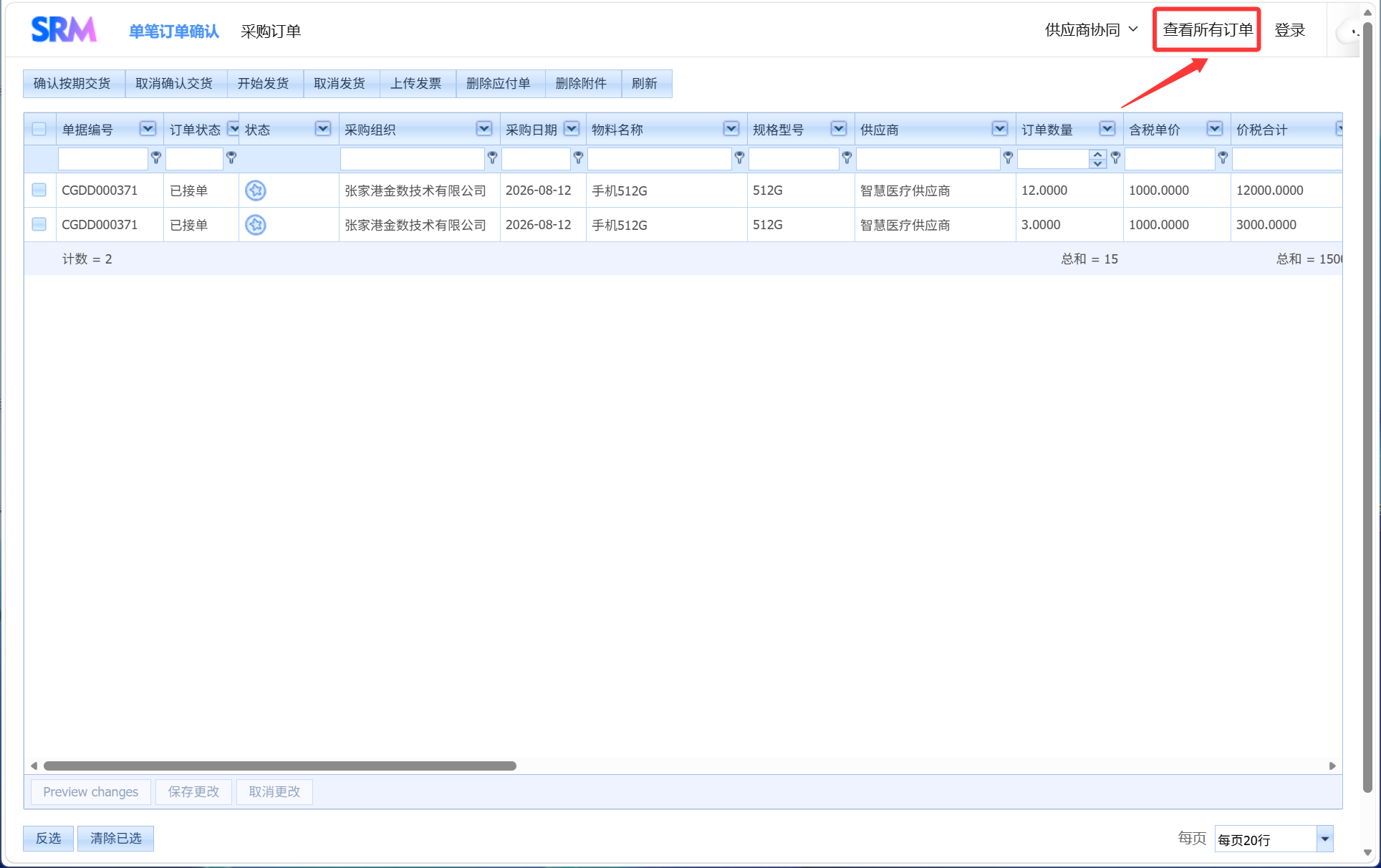Toggle the select-all header checkbox
Viewport: 1381px width, 868px height.
pos(39,129)
